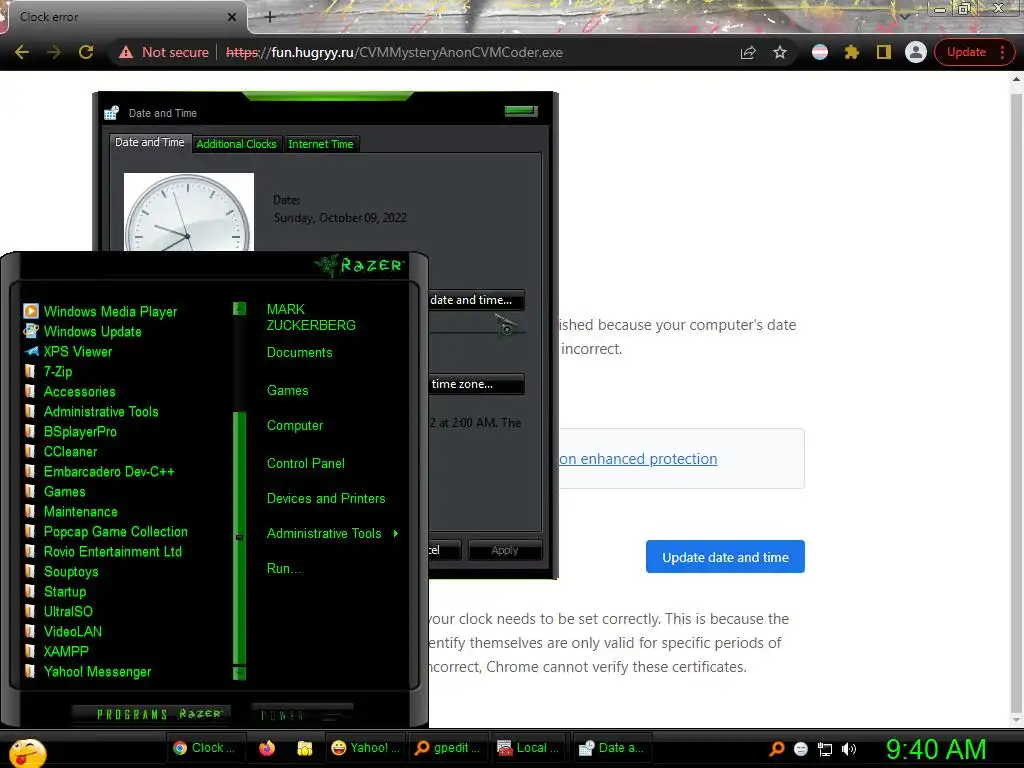This screenshot has width=1024, height=768.
Task: Open Firefox from taskbar
Action: 267,748
